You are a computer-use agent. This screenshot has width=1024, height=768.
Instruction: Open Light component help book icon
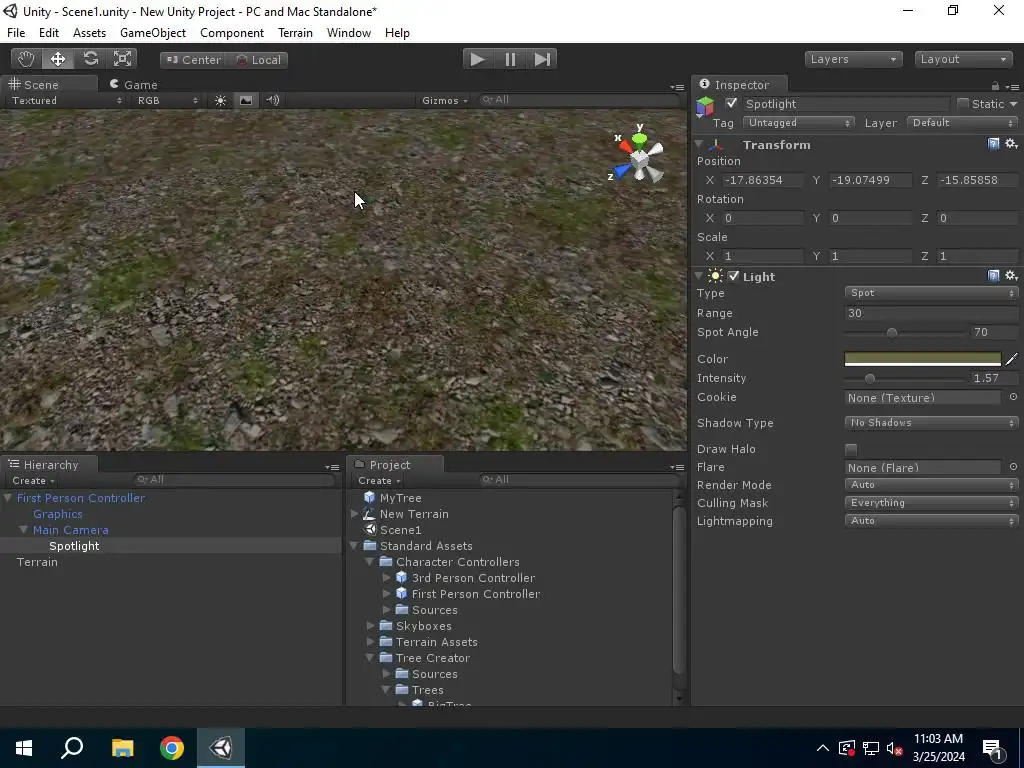(993, 276)
